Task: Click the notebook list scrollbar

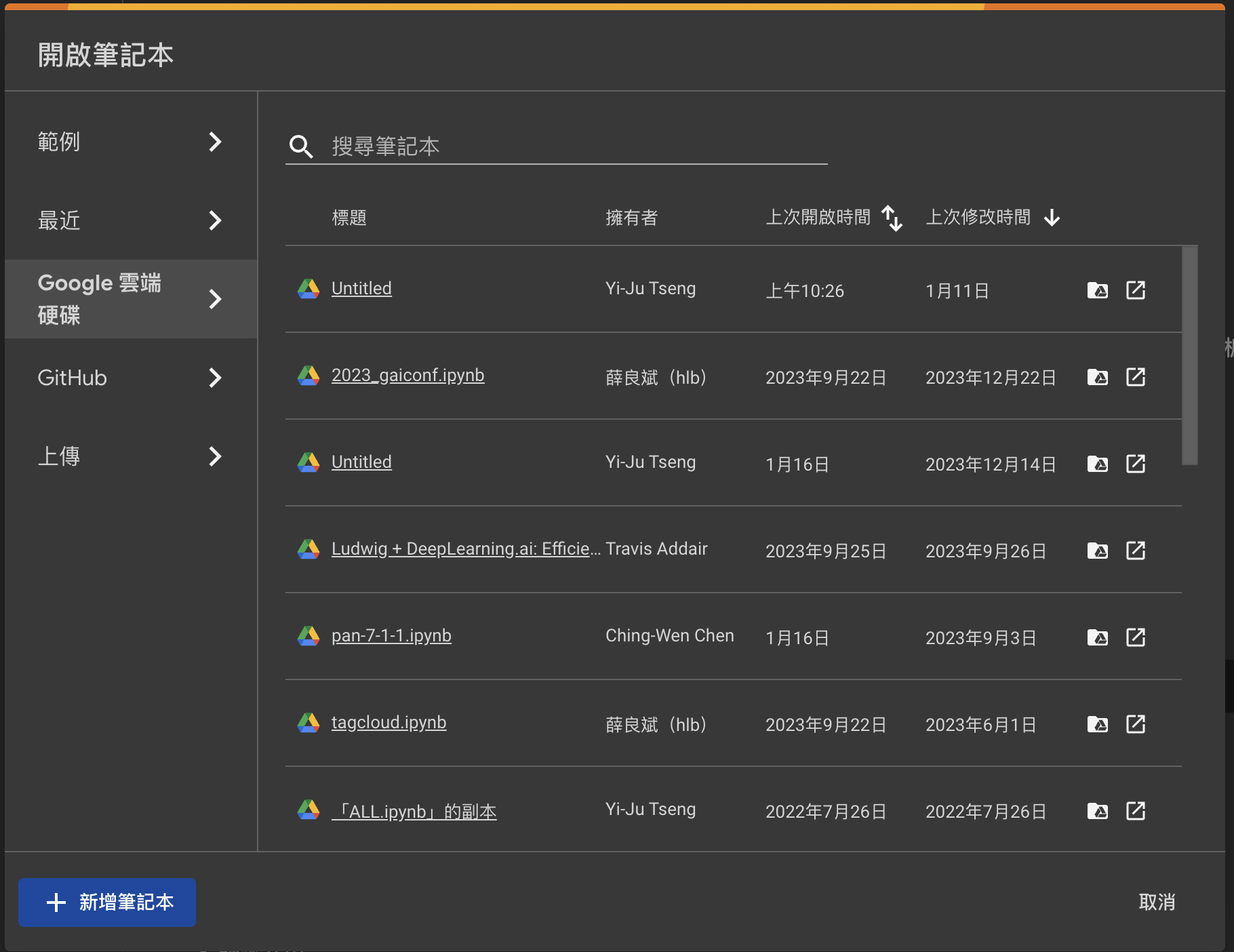Action: click(x=1189, y=355)
